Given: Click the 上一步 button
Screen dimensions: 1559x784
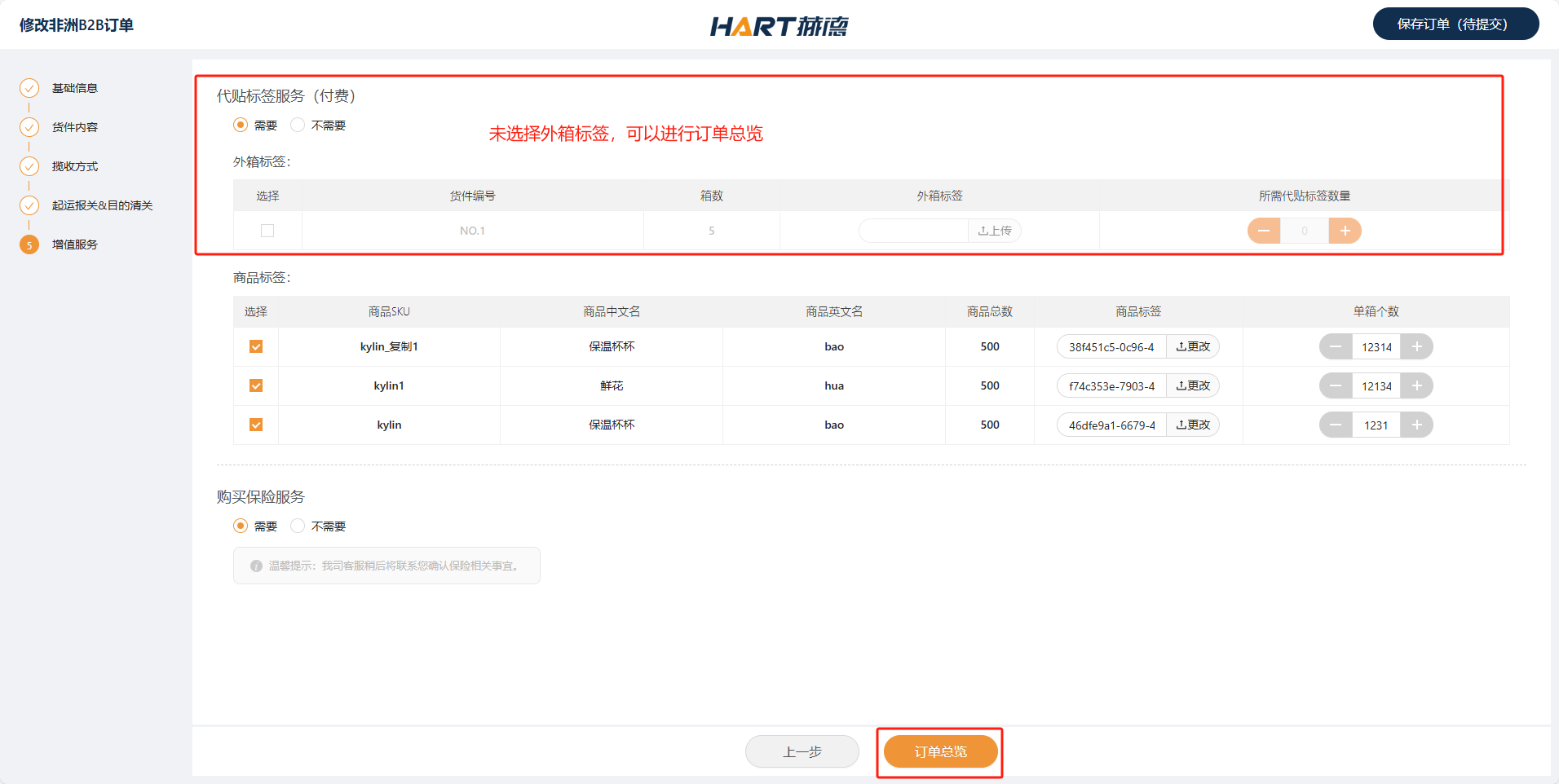Looking at the screenshot, I should tap(802, 751).
